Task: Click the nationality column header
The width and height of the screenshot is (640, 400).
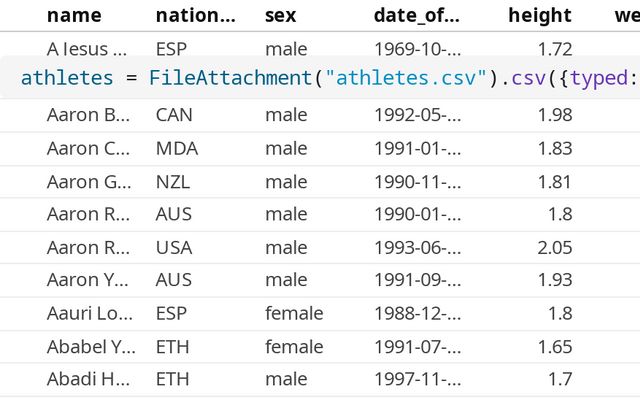Action: 195,15
